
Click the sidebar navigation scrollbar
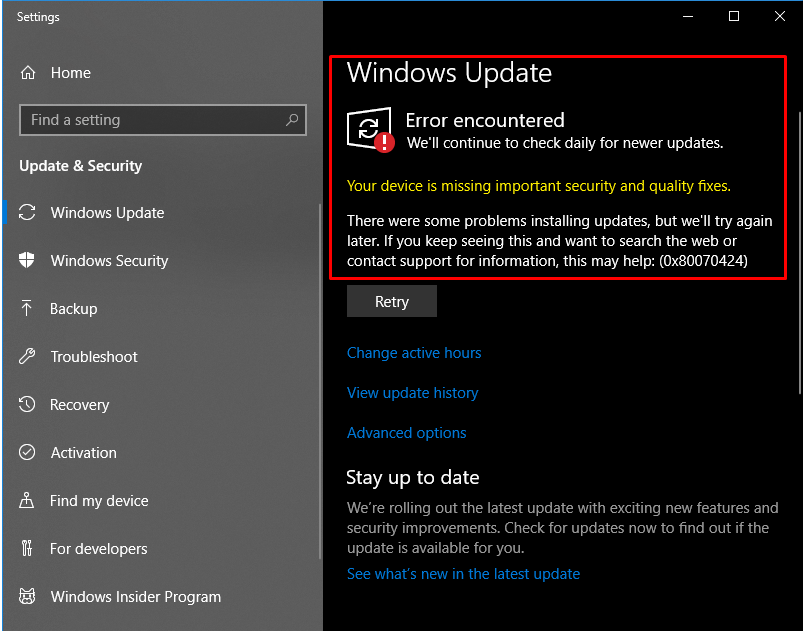320,381
